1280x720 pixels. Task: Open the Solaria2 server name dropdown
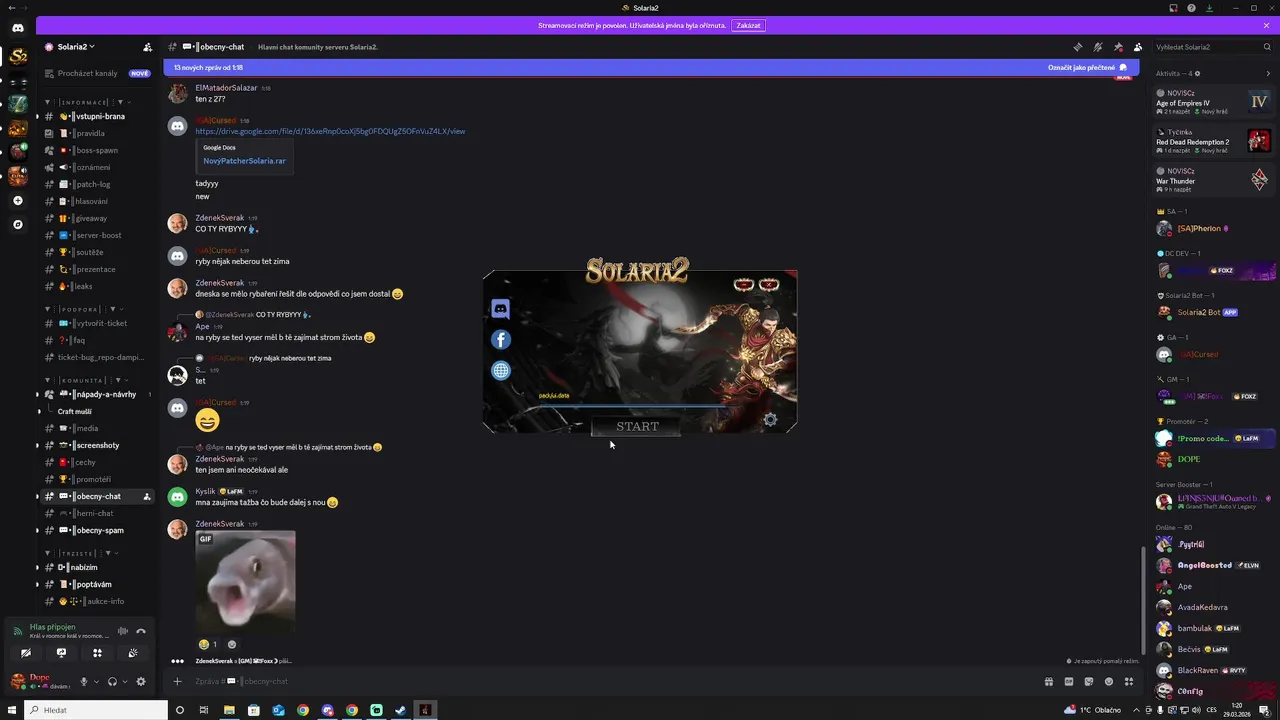[x=76, y=47]
